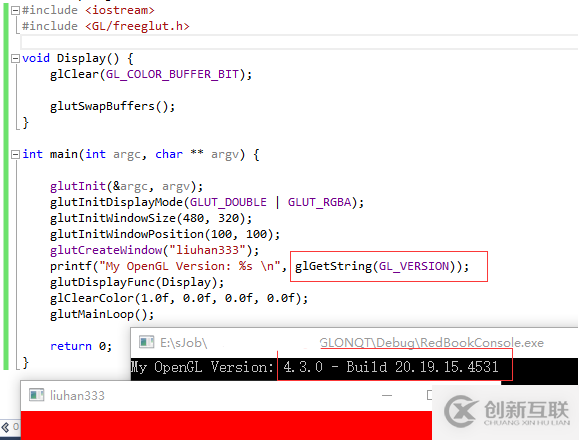Image resolution: width=579 pixels, height=440 pixels.
Task: Click the RedBookConsole.exe console title bar
Action: (354, 343)
